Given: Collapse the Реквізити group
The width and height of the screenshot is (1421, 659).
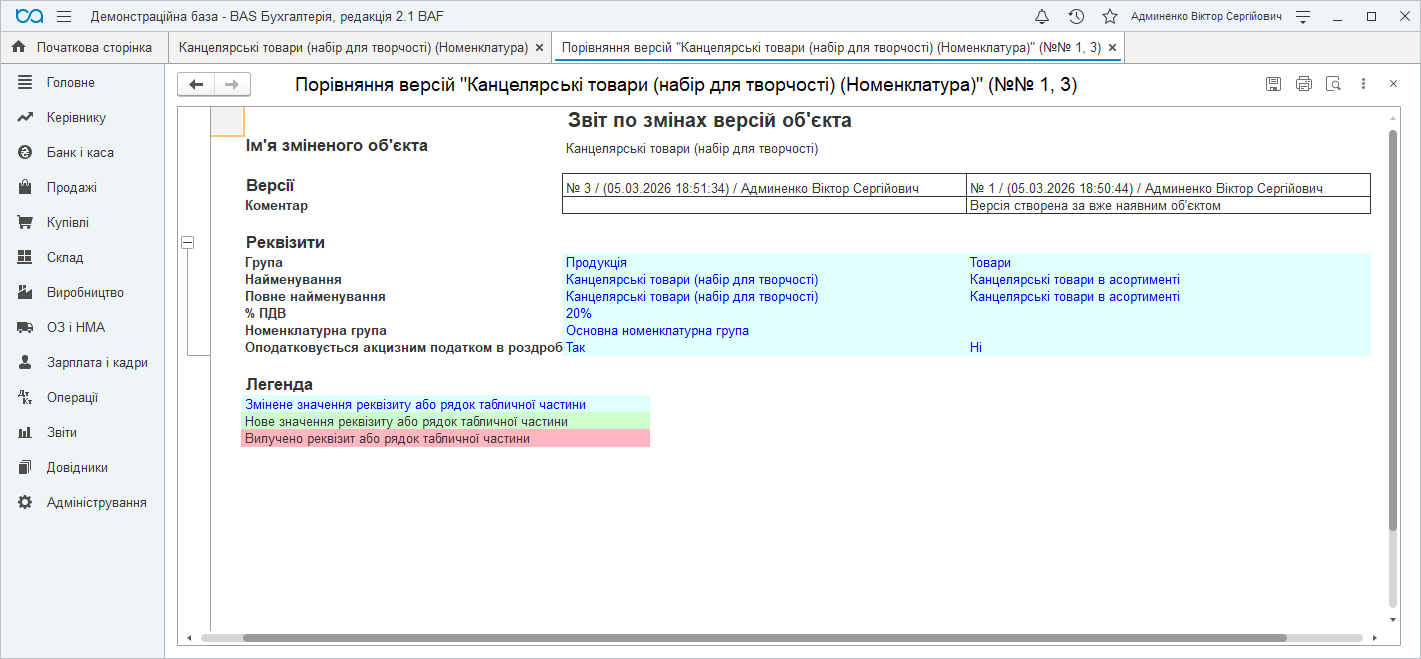Looking at the screenshot, I should [187, 242].
